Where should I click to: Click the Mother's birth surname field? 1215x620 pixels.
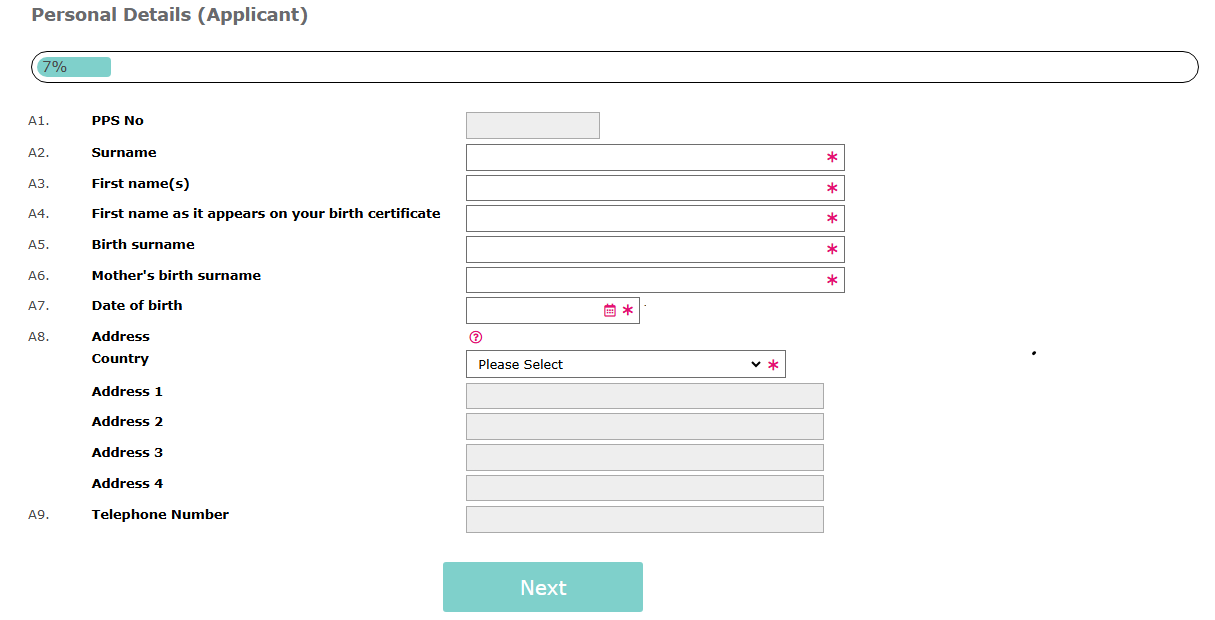click(x=645, y=280)
